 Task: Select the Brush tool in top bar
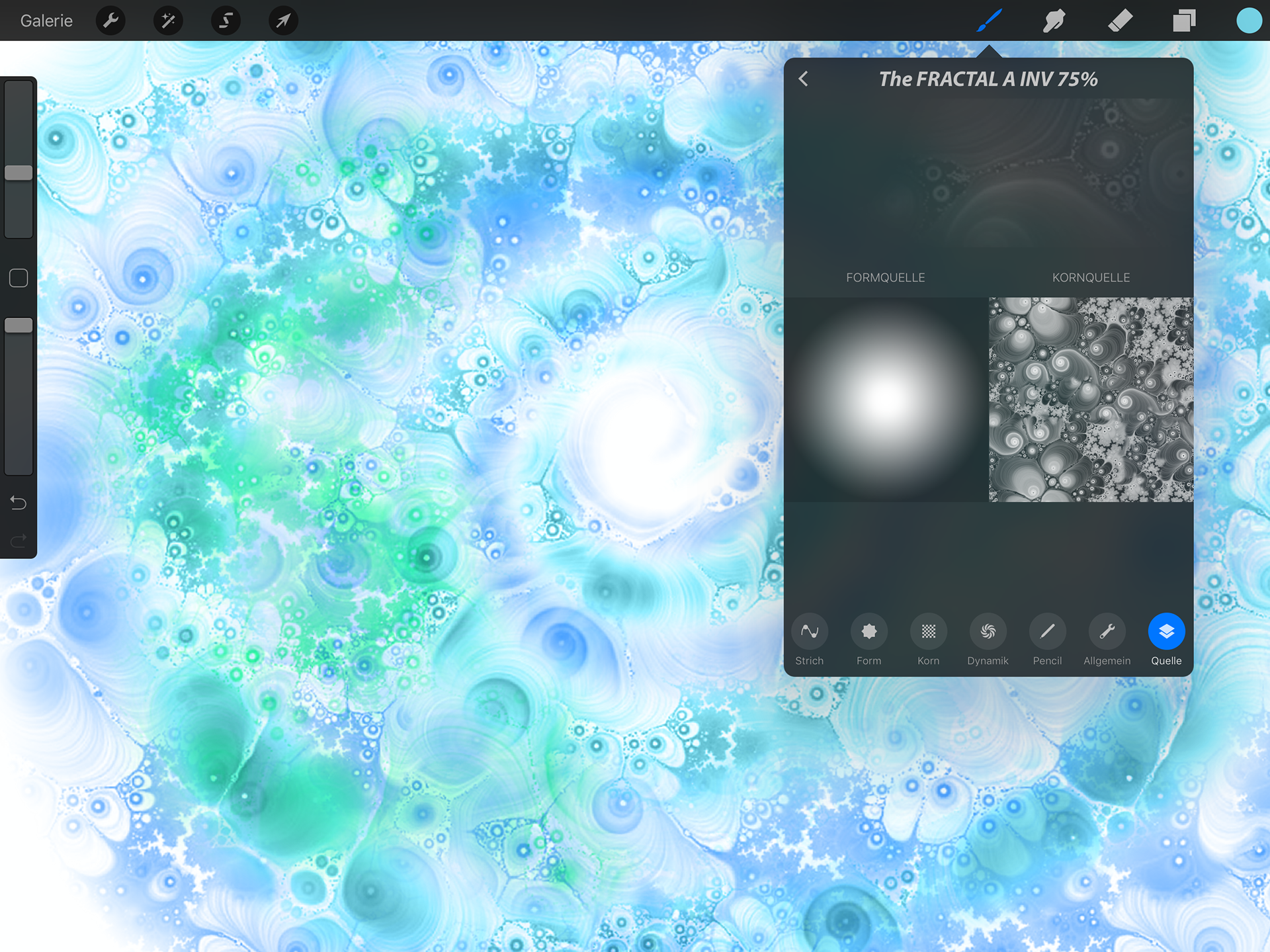point(989,21)
